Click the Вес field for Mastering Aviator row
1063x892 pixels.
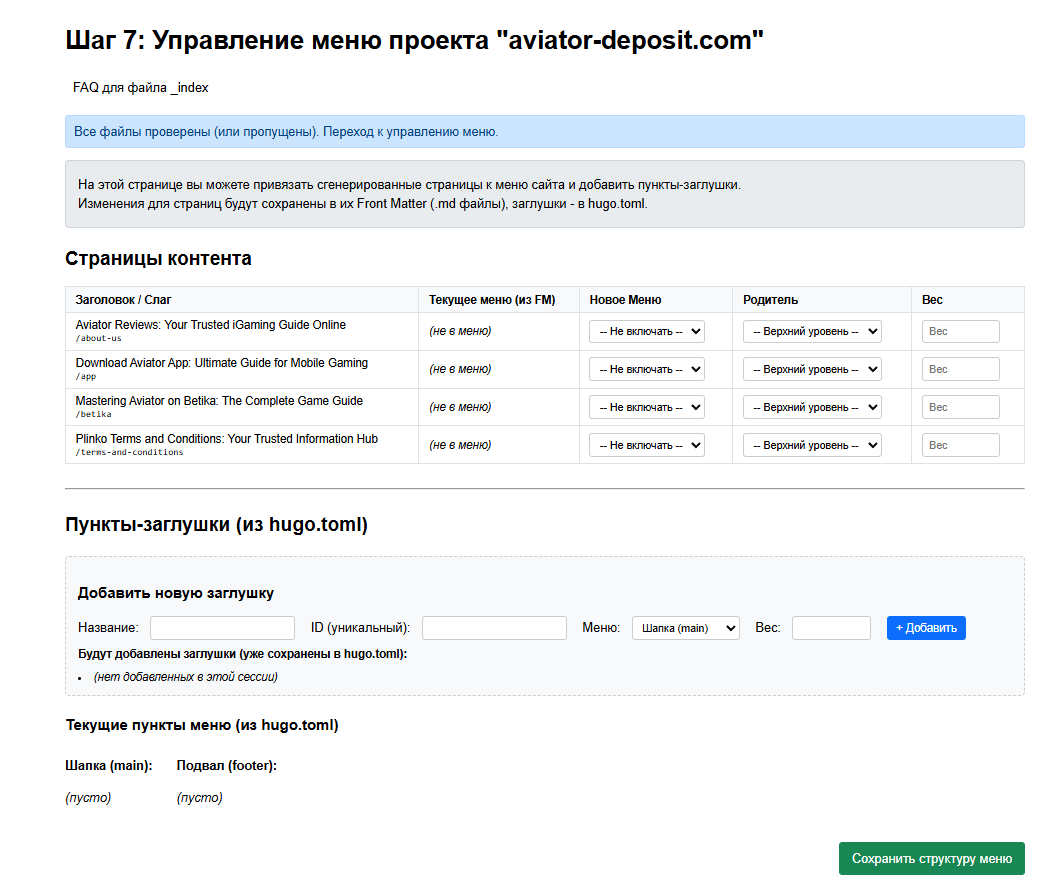click(x=960, y=406)
